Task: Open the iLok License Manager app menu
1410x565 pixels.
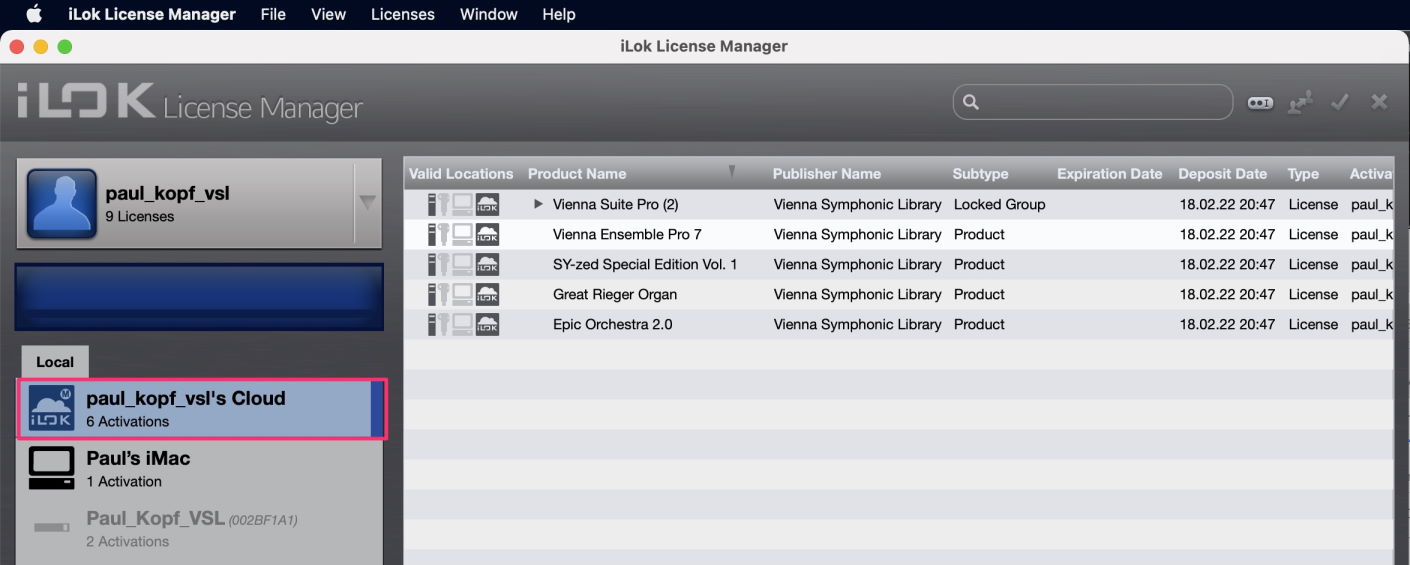Action: pos(152,14)
